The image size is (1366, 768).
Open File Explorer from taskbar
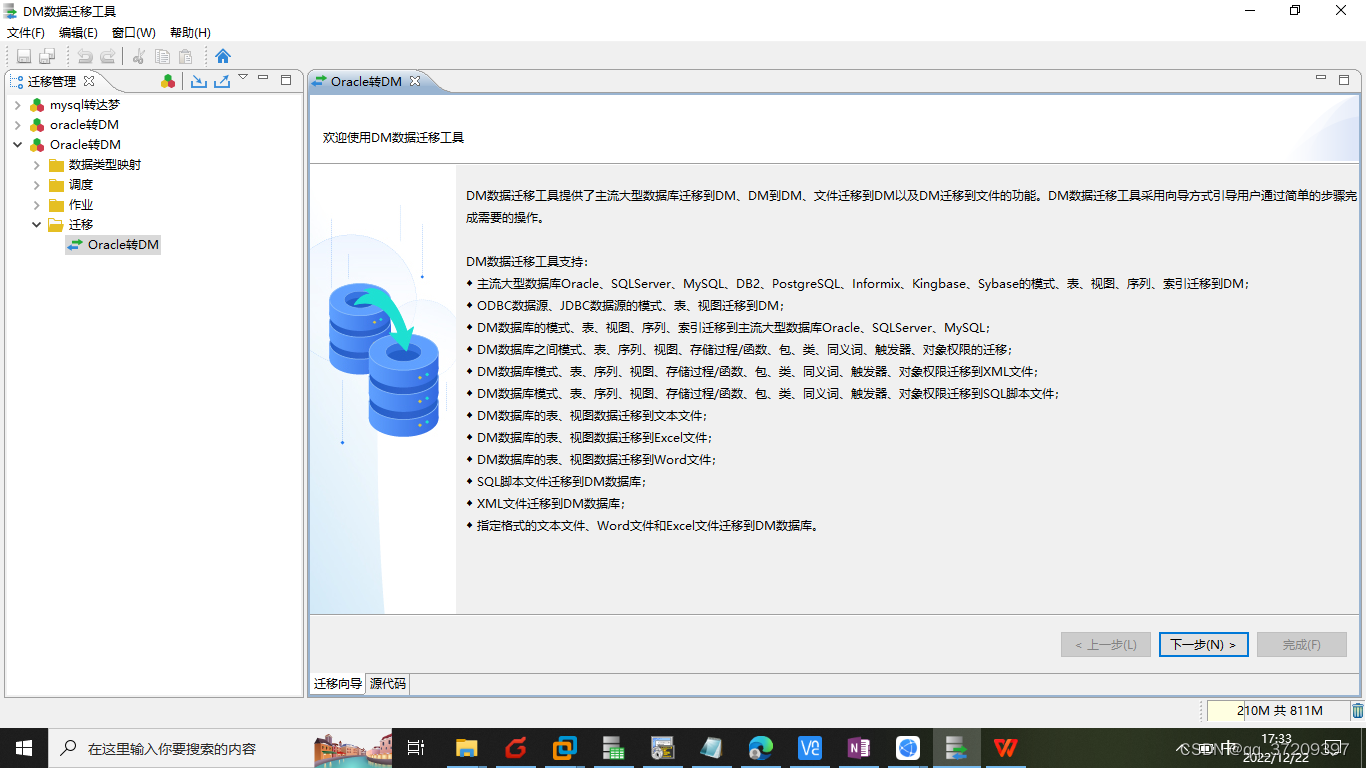pyautogui.click(x=466, y=748)
